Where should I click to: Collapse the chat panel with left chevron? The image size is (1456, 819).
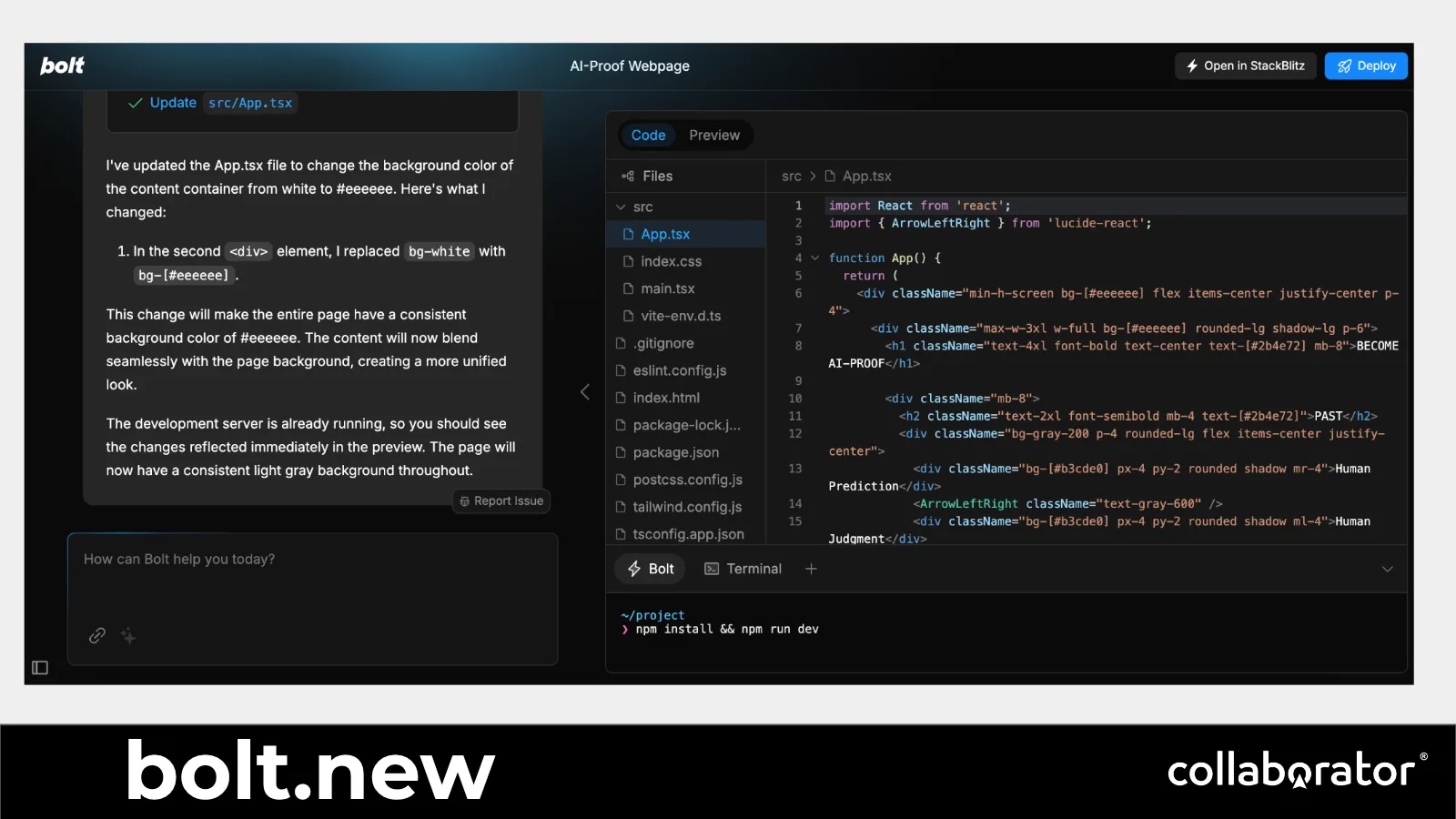[585, 392]
